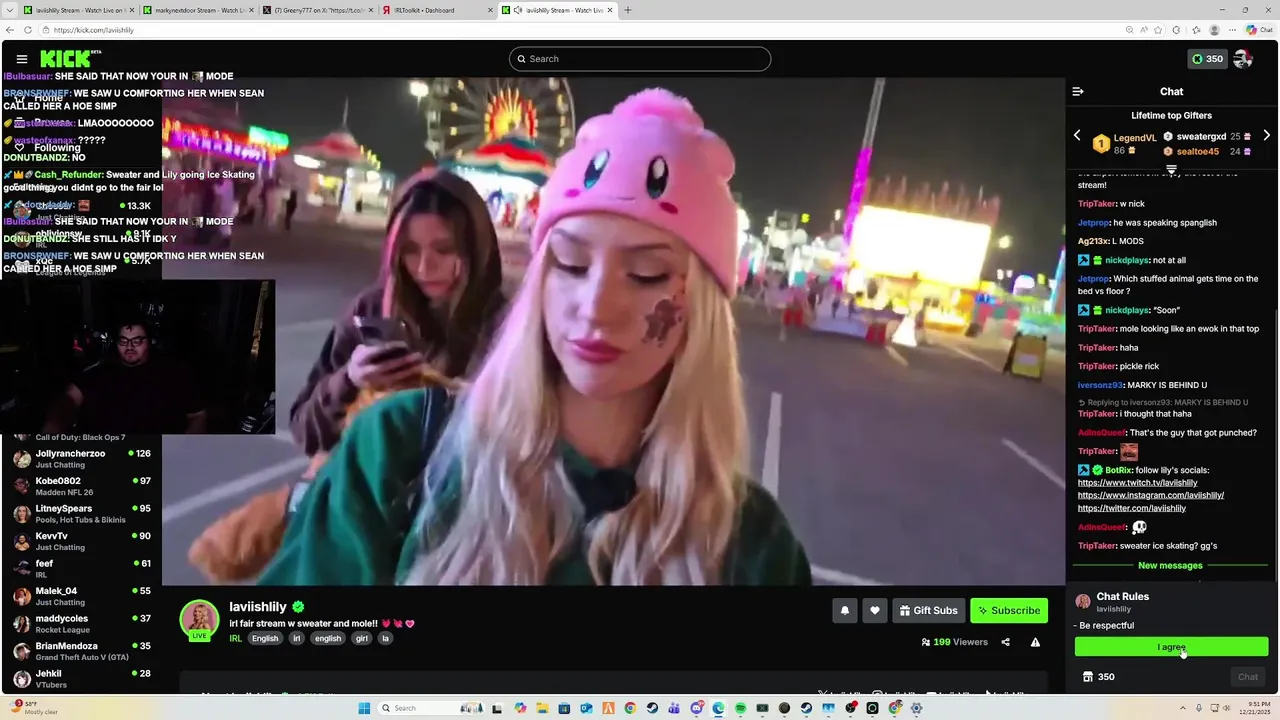
Task: Click Gift Subs button
Action: 928,610
